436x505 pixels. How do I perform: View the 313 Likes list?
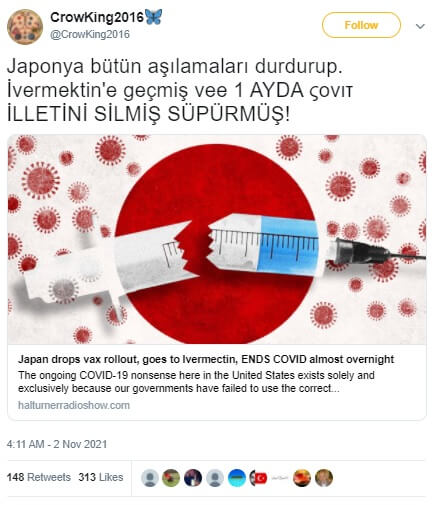click(101, 477)
